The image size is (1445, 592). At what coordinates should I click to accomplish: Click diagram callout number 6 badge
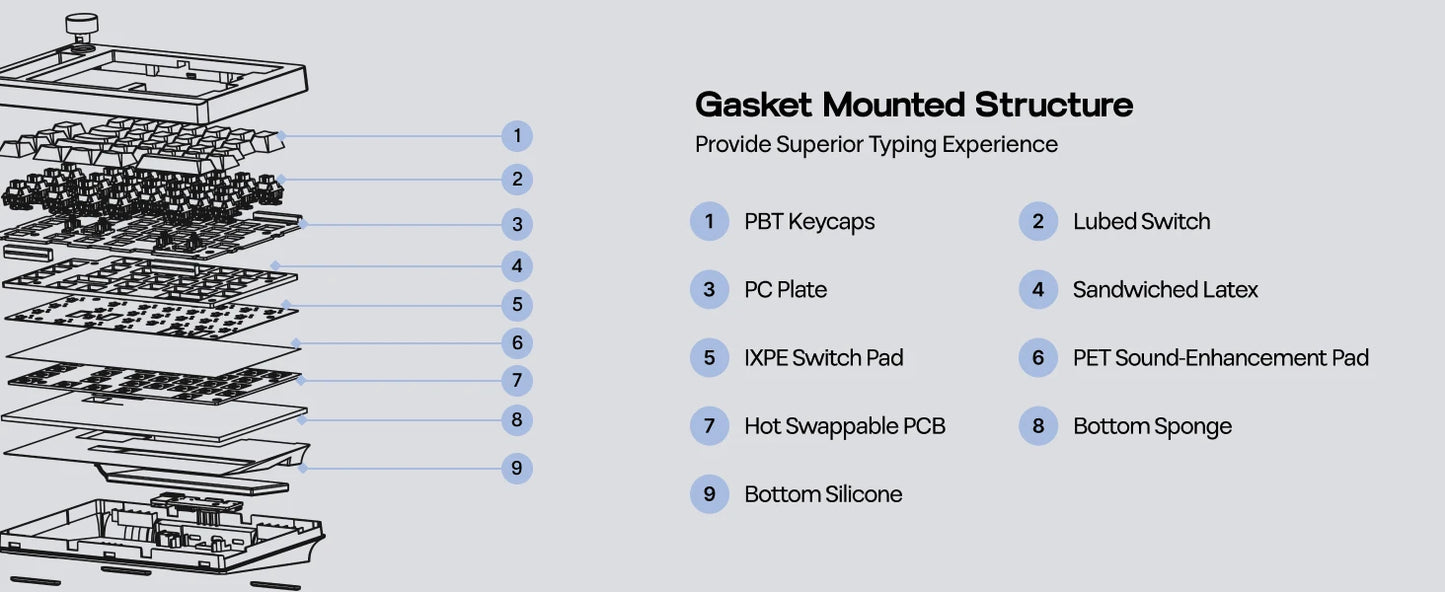click(x=516, y=343)
